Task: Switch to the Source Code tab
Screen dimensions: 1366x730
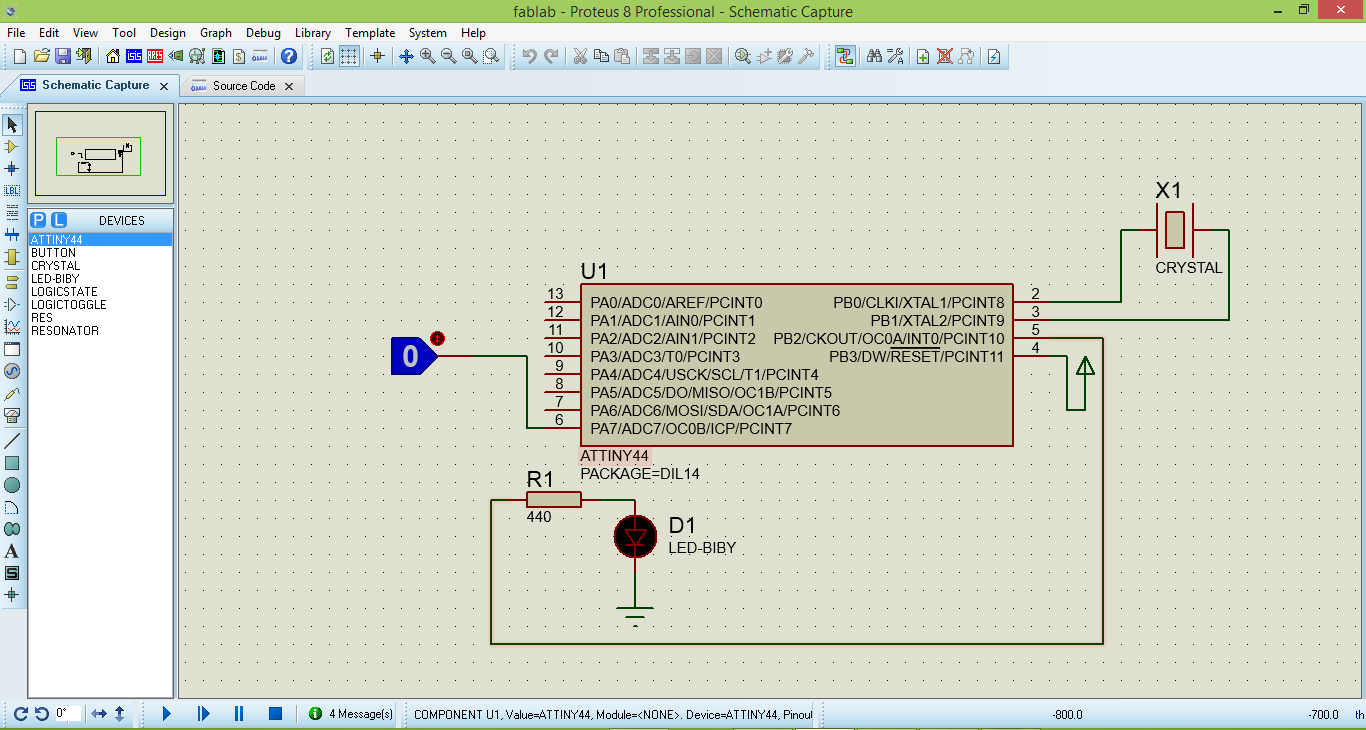Action: [x=244, y=86]
